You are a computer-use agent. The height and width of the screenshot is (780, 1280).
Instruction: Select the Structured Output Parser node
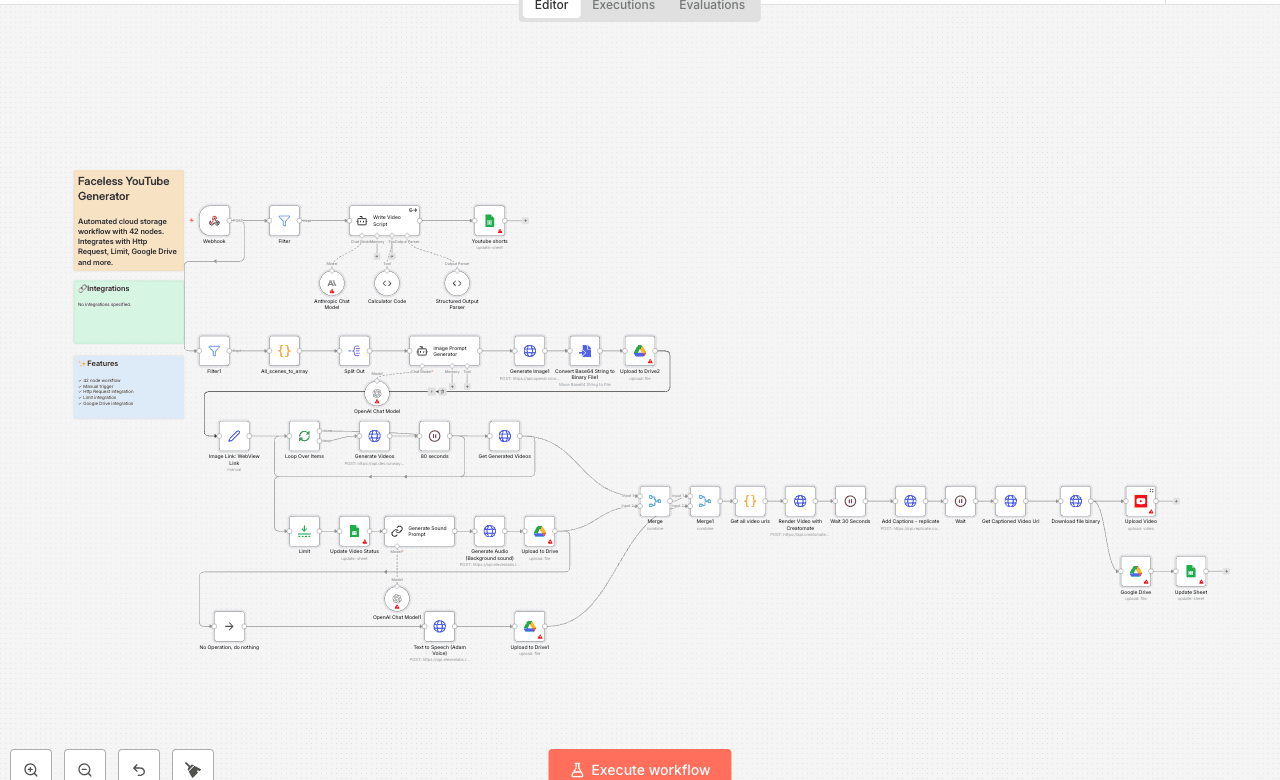pos(457,284)
